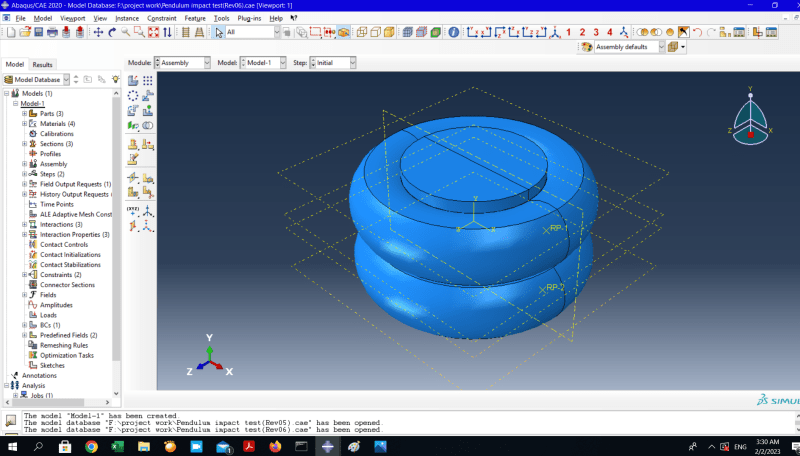Expand the Interactions (3) tree node
Image resolution: width=800 pixels, height=456 pixels.
24,224
